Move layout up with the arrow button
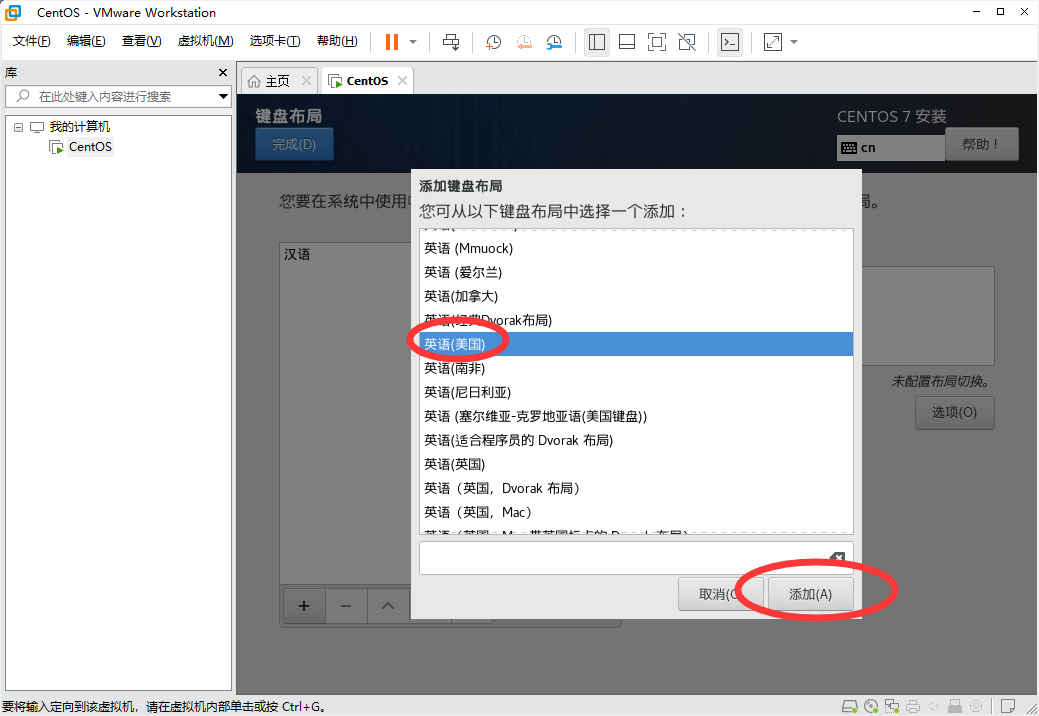Viewport: 1039px width, 716px height. (x=388, y=606)
